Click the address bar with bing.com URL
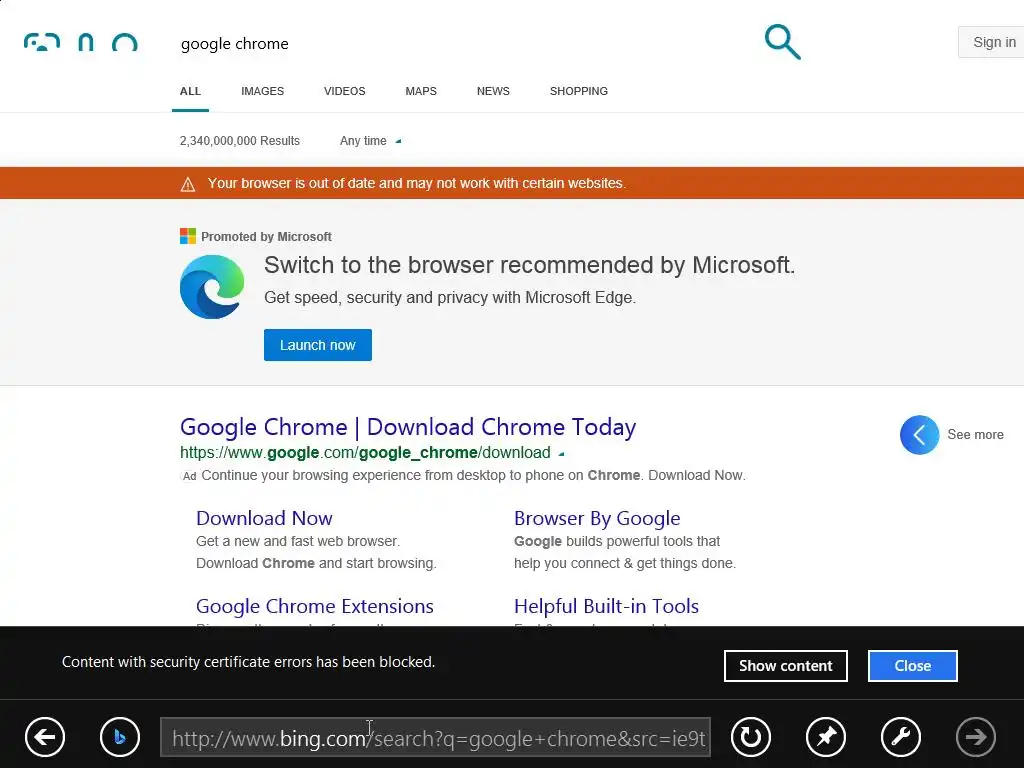Screen dimensions: 1024x768 point(436,737)
